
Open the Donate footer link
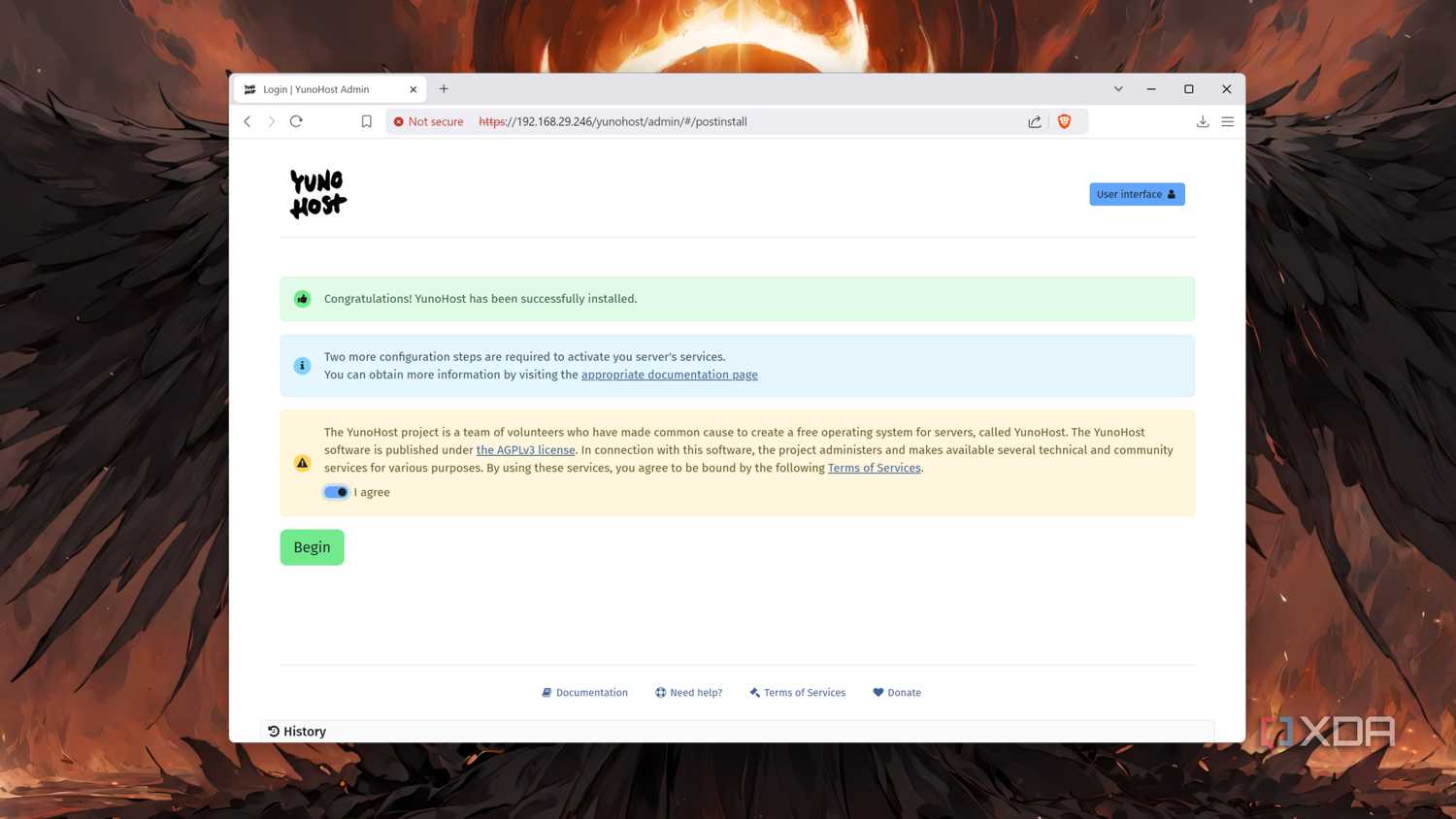coord(897,693)
